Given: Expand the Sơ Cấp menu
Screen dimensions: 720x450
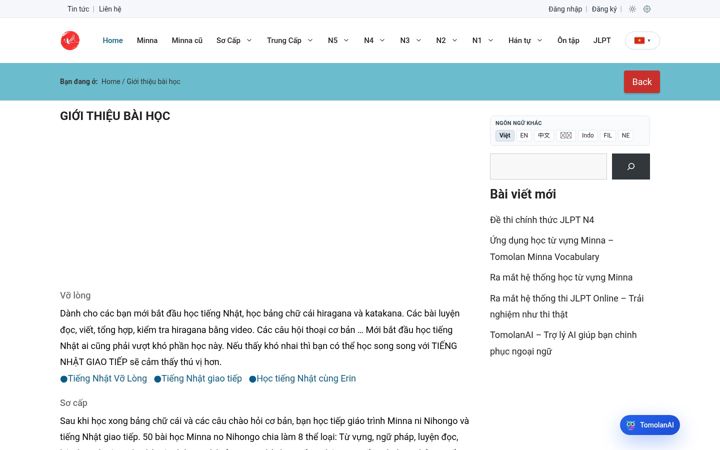Looking at the screenshot, I should pos(234,40).
